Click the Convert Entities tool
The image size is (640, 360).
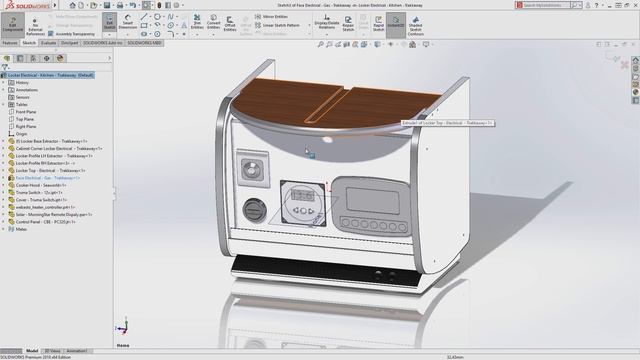213,22
